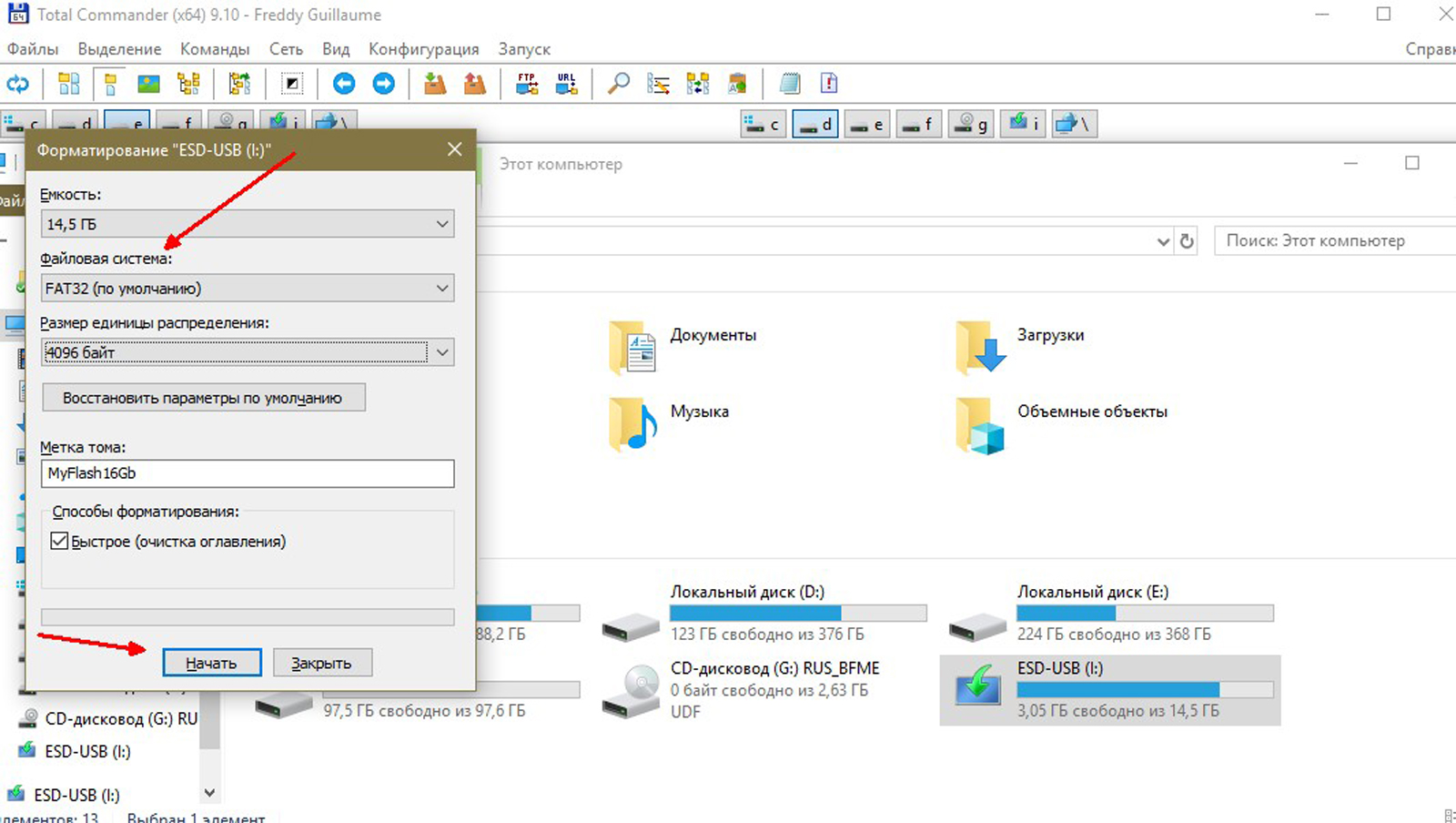Image resolution: width=1456 pixels, height=823 pixels.
Task: Open the Запуск menu
Action: 524,49
